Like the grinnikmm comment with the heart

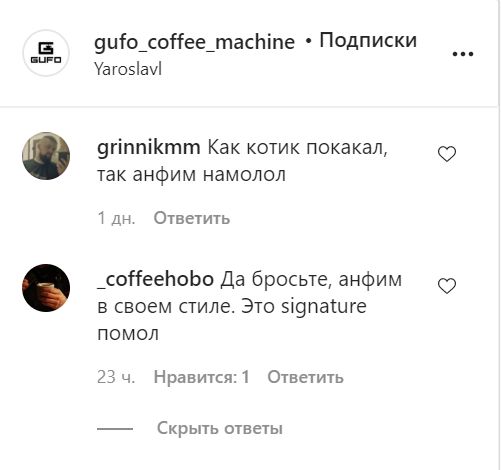[x=447, y=154]
